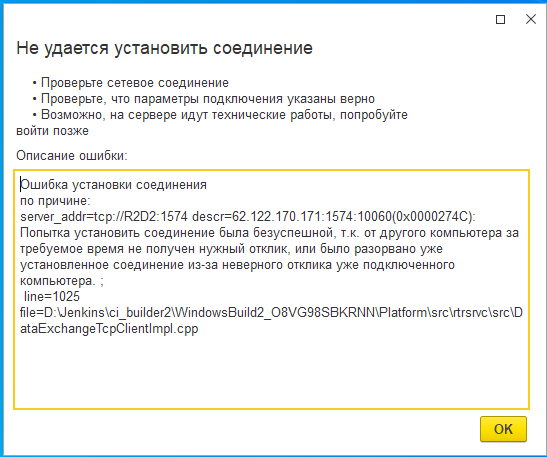Place cursor on "по причине:" line
This screenshot has width=547, height=457.
point(55,201)
